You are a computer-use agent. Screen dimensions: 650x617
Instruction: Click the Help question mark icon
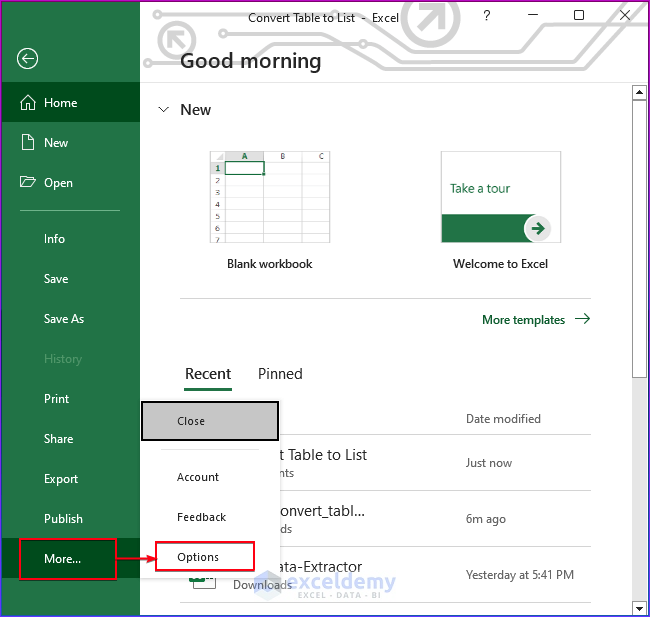487,16
